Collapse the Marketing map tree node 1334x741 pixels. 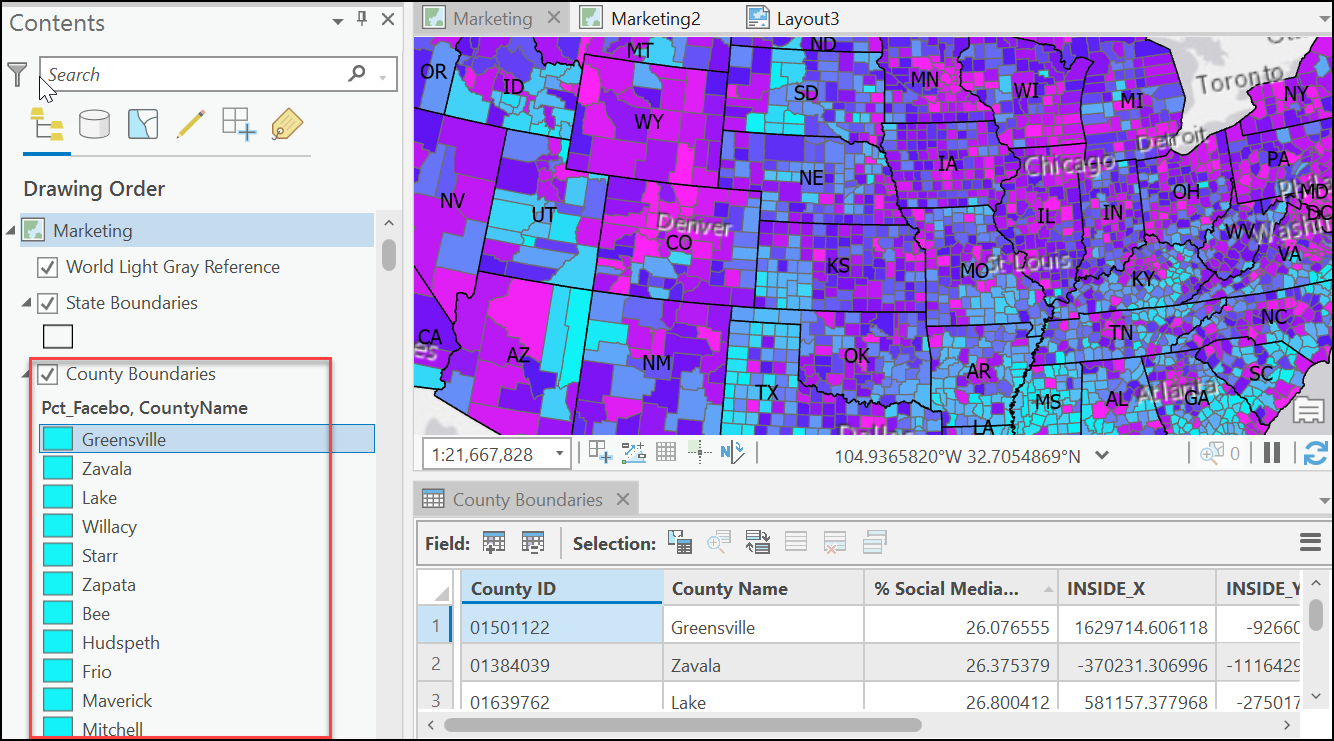(x=10, y=231)
